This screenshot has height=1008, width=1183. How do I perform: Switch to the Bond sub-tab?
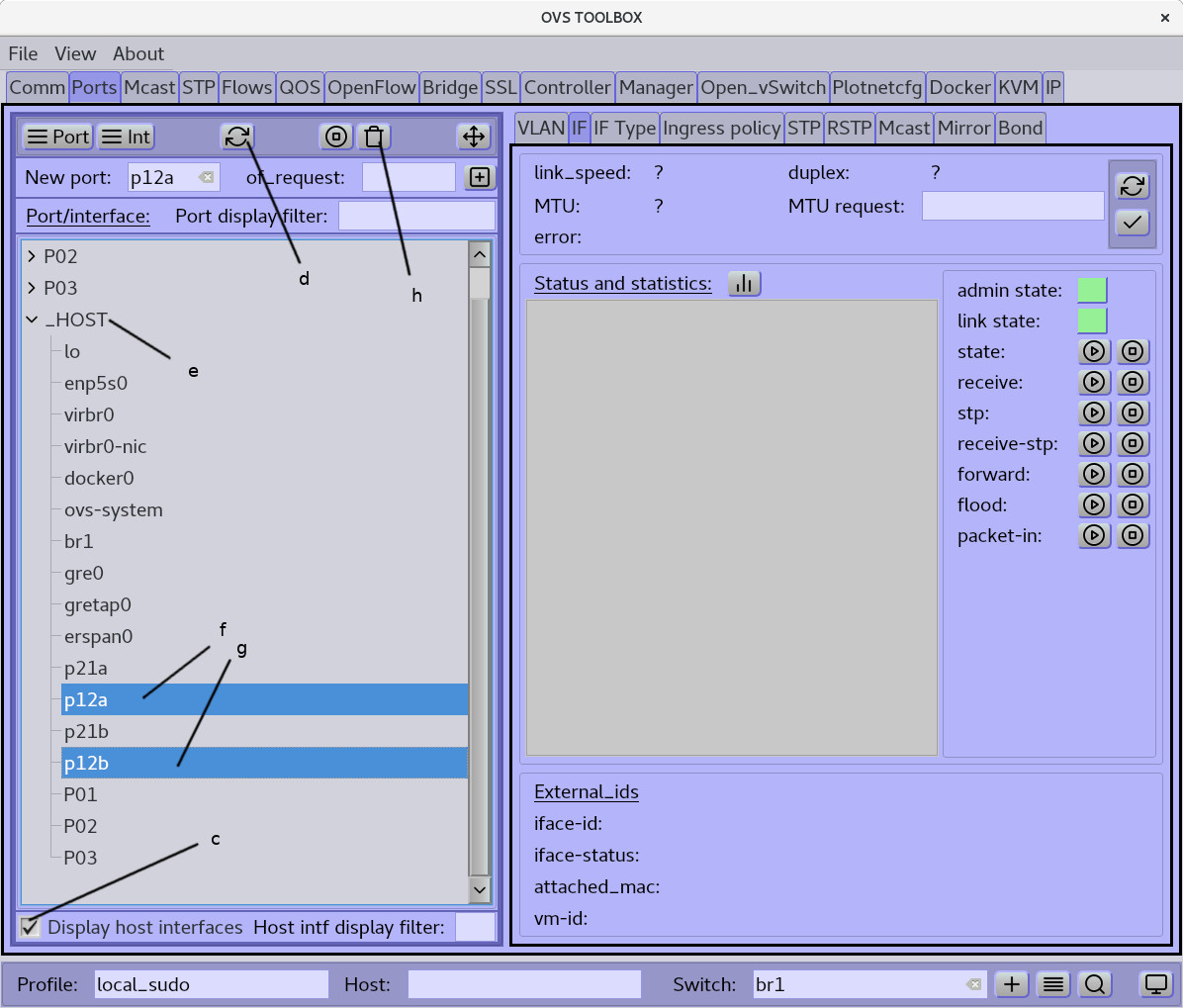(1020, 129)
